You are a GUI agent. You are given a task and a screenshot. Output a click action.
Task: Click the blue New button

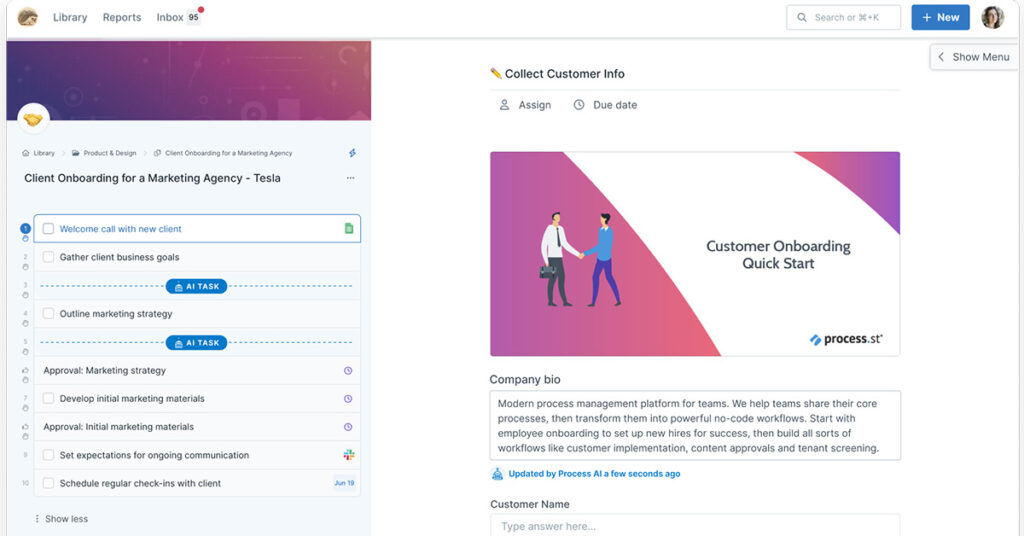pyautogui.click(x=940, y=17)
